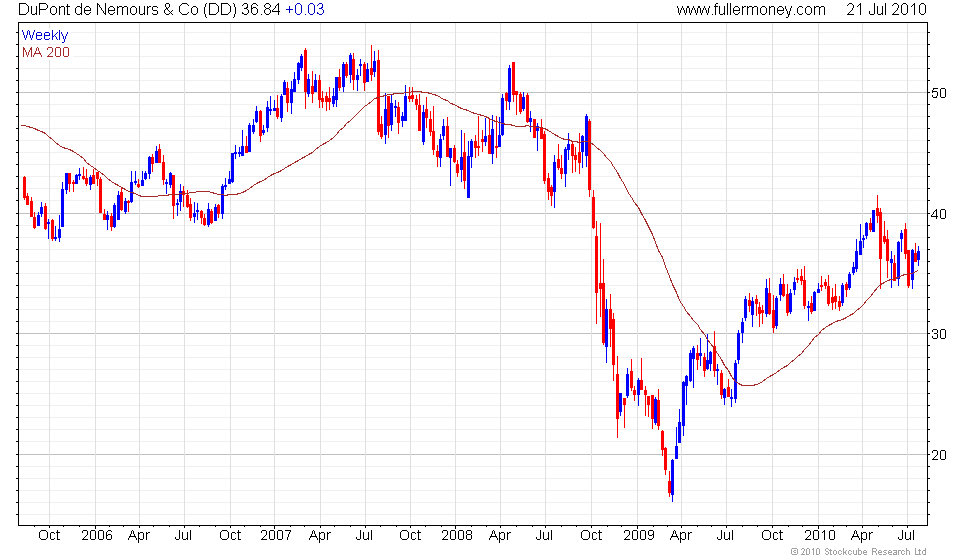The width and height of the screenshot is (980, 560).
Task: Click the 2010 year label on time axis
Action: click(x=819, y=536)
